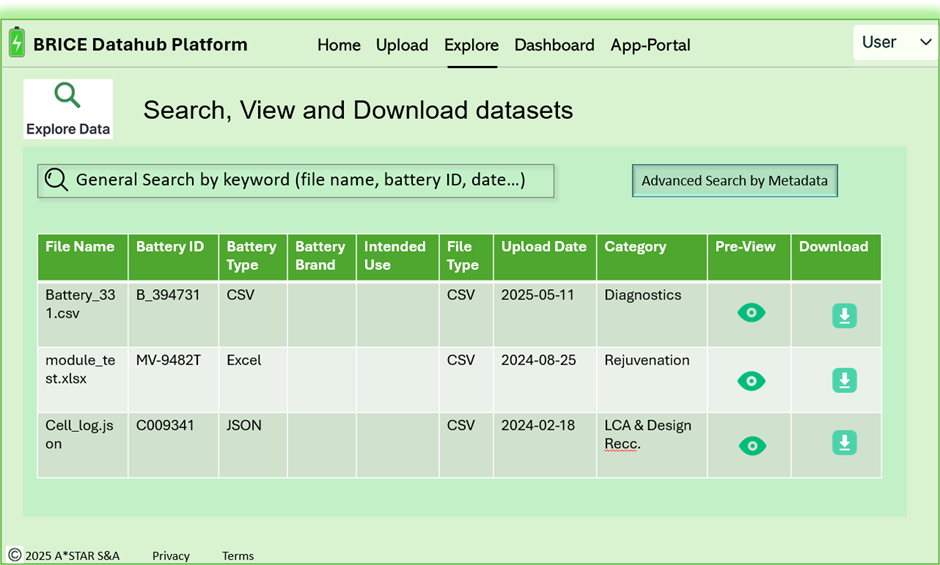Open the Dashboard tab

point(554,45)
